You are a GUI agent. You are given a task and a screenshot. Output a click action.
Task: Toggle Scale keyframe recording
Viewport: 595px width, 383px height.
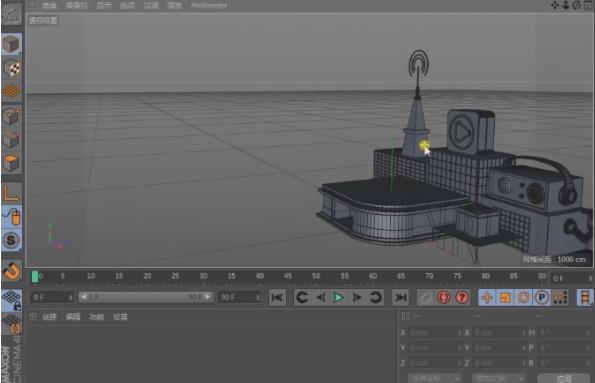coord(505,297)
